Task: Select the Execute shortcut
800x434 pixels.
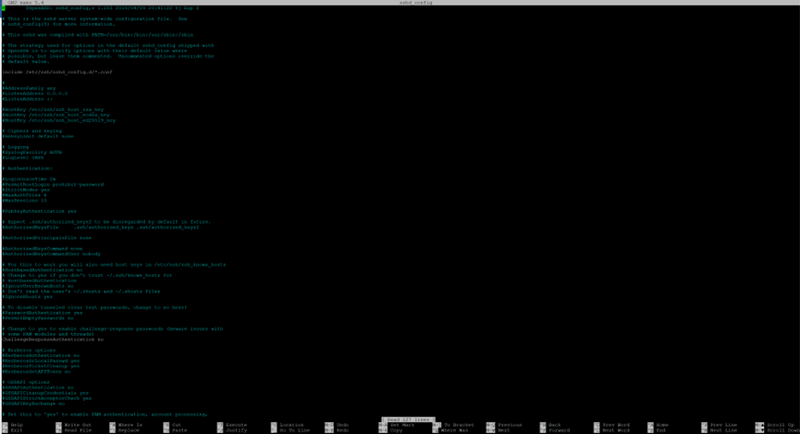Action: pos(234,424)
